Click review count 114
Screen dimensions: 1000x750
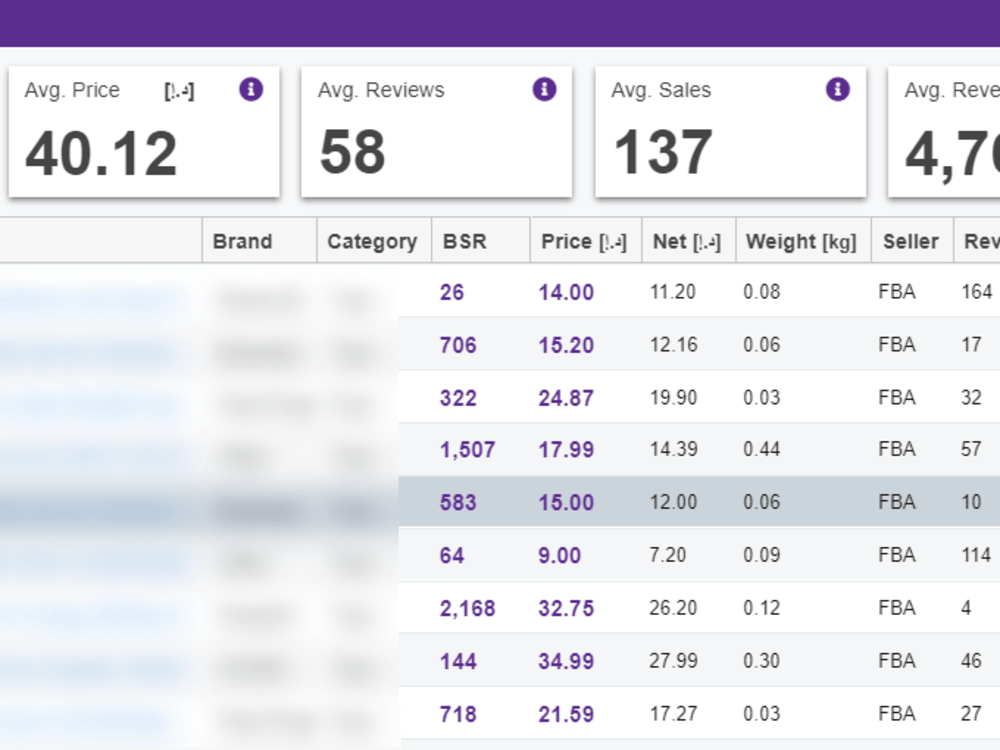tap(976, 554)
